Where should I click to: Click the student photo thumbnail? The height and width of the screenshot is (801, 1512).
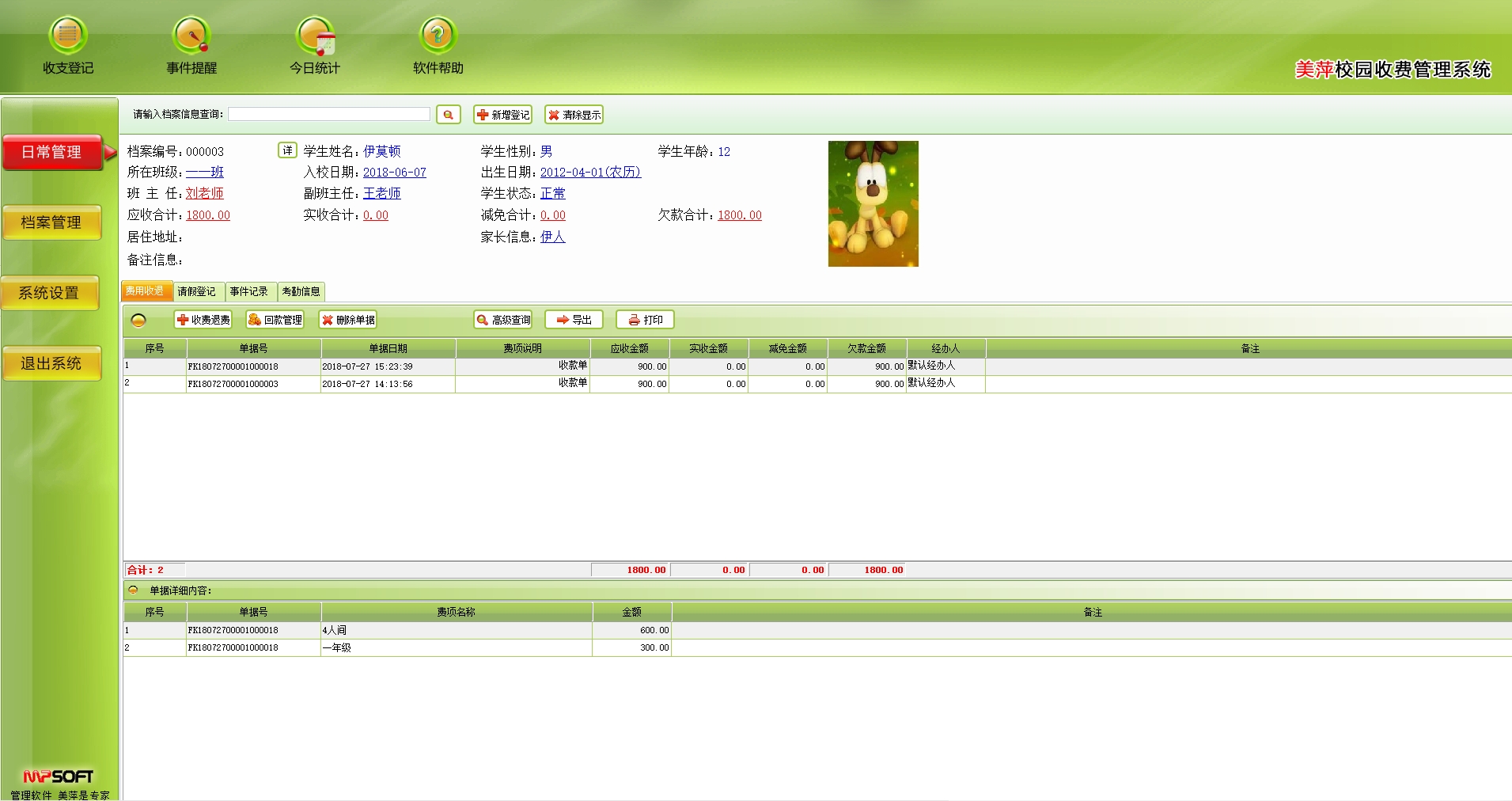[873, 203]
